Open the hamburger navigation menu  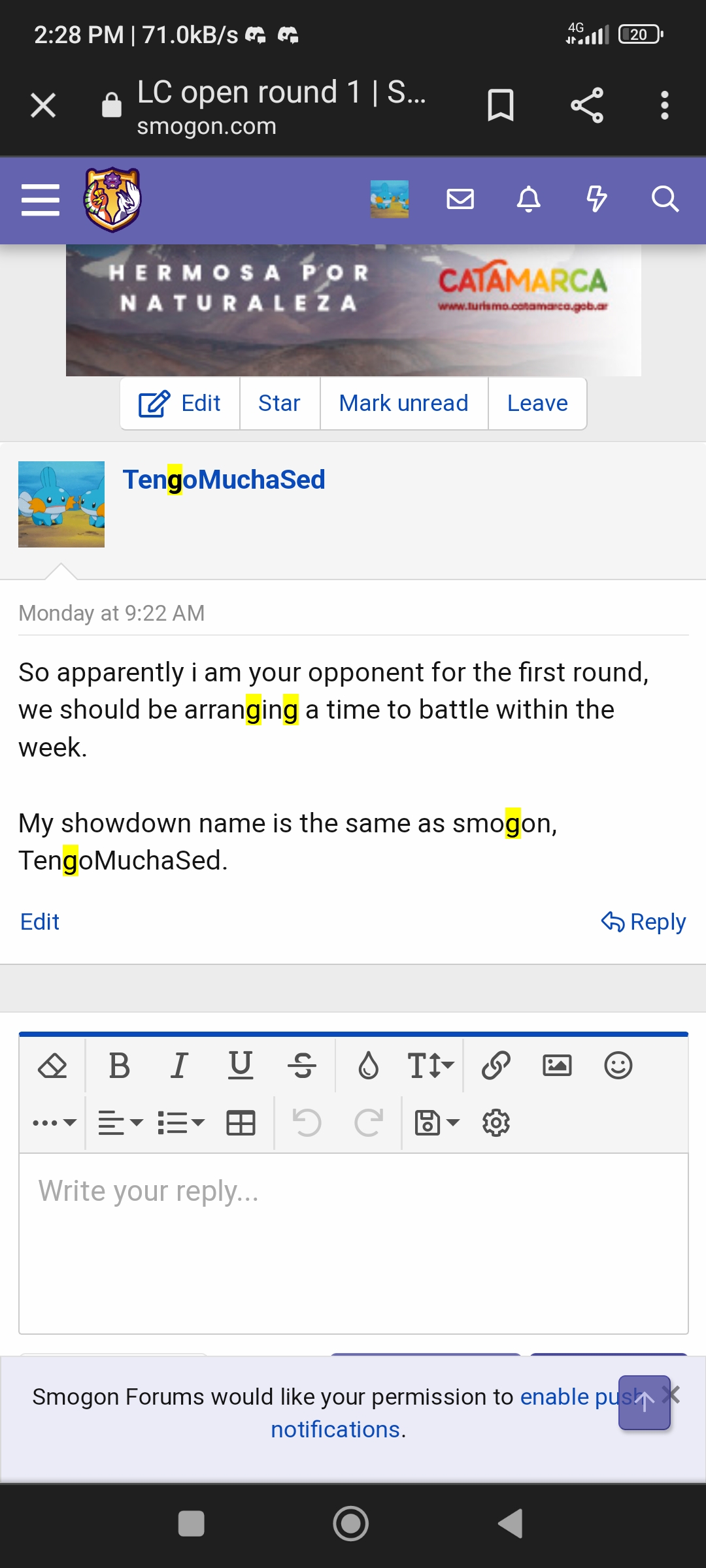click(41, 199)
